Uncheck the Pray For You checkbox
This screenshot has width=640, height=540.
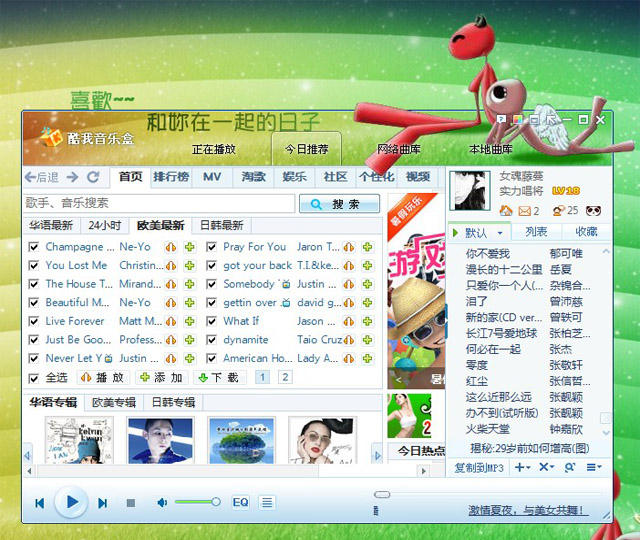[x=211, y=247]
